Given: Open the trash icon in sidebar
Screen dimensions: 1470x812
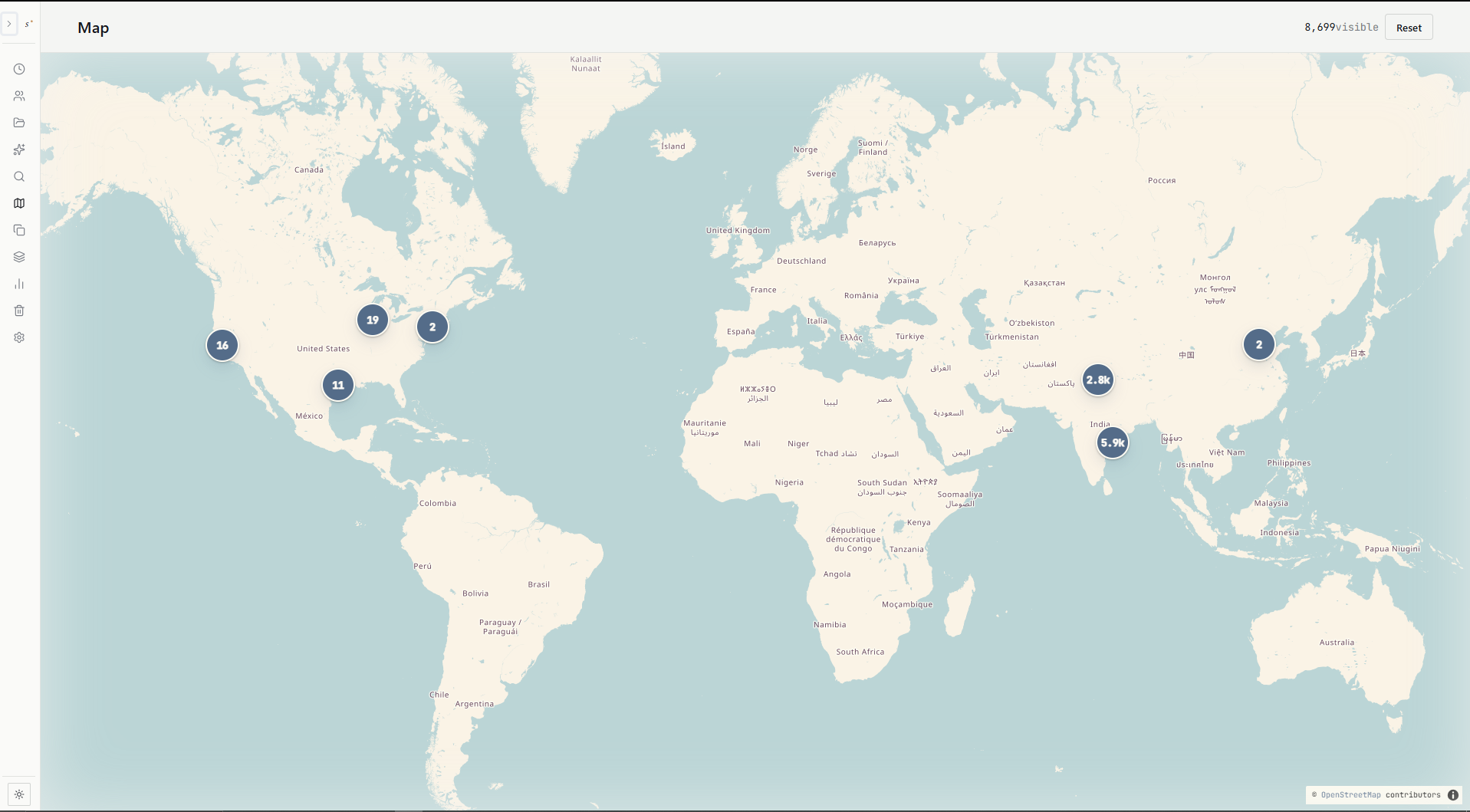Looking at the screenshot, I should pyautogui.click(x=19, y=311).
